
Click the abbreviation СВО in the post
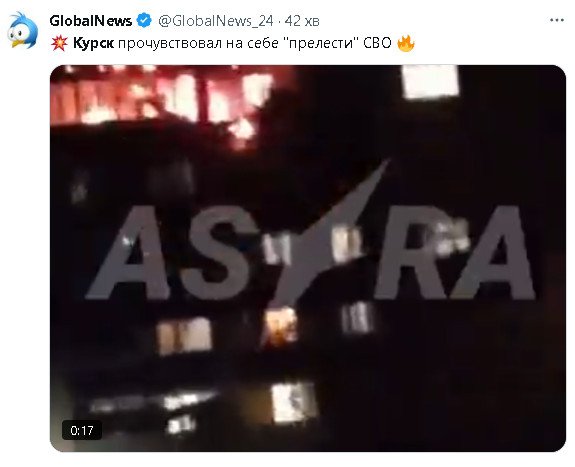[x=377, y=43]
